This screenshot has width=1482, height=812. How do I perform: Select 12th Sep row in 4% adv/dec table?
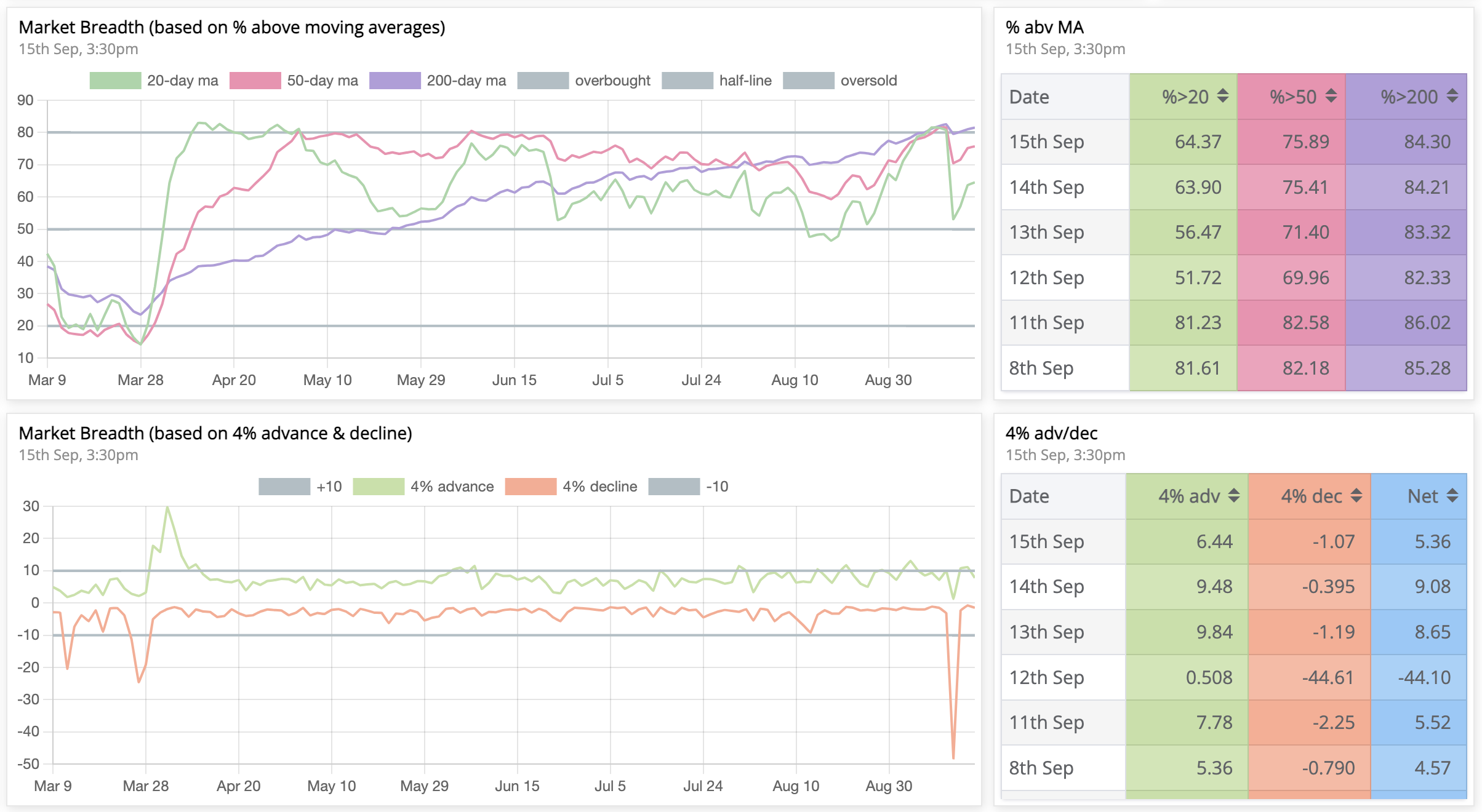click(x=1234, y=677)
